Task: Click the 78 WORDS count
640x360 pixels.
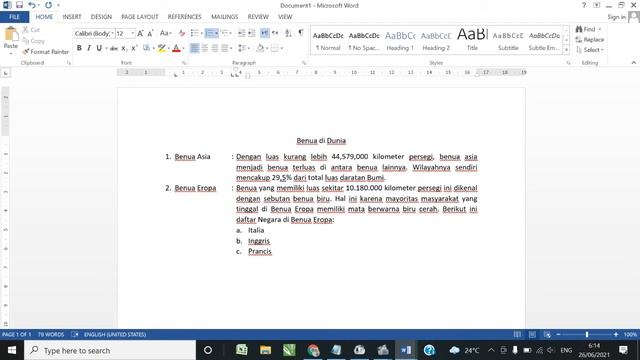Action: tap(51, 334)
